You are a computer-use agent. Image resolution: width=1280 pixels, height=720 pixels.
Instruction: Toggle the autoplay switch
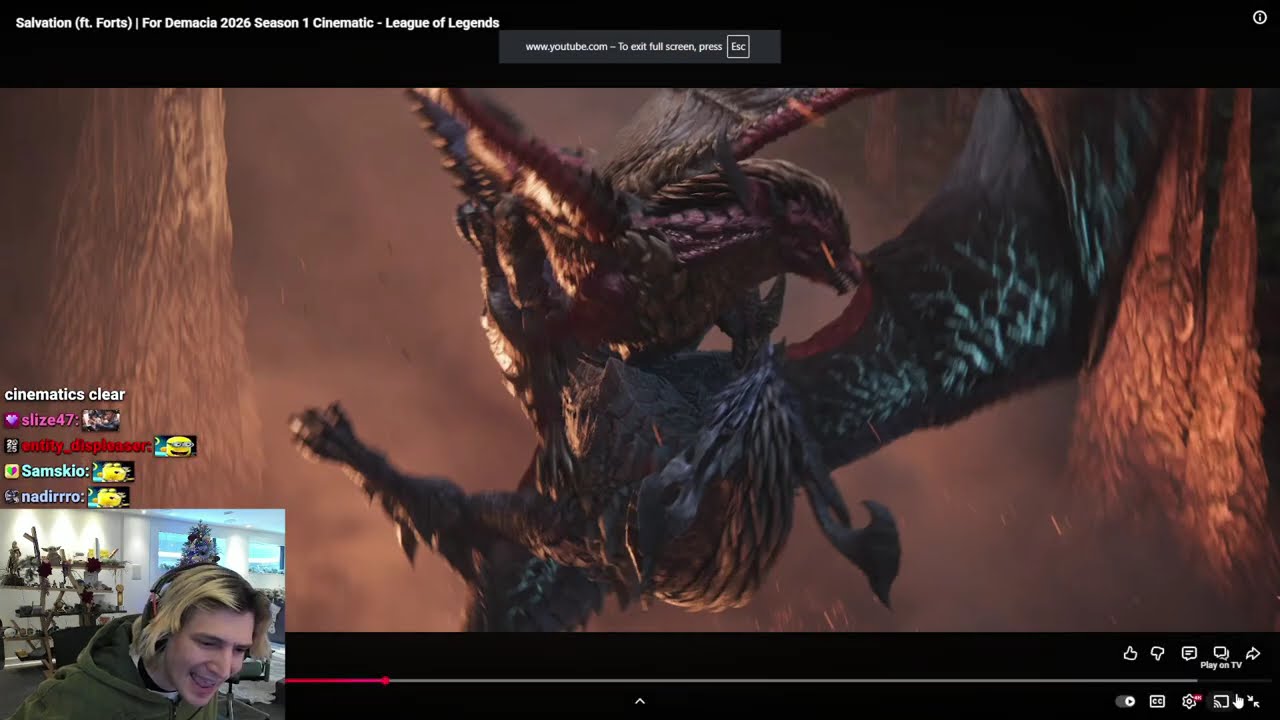point(1126,701)
